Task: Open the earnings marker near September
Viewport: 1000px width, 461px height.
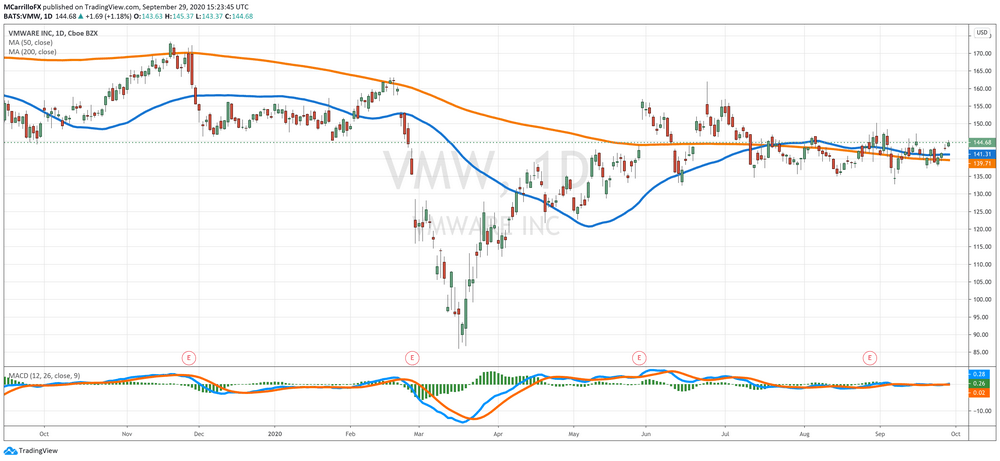Action: 869,358
